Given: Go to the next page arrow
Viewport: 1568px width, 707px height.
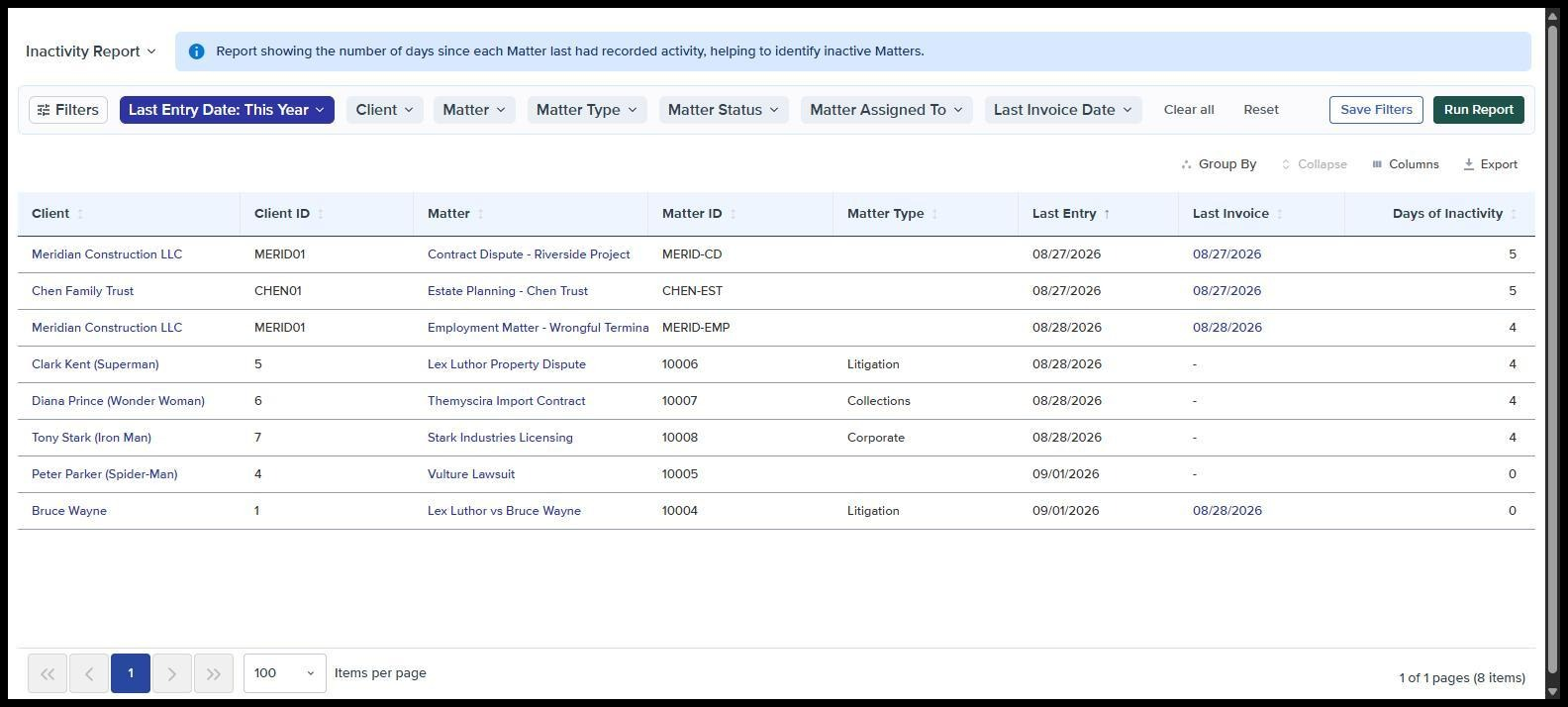Looking at the screenshot, I should (172, 673).
